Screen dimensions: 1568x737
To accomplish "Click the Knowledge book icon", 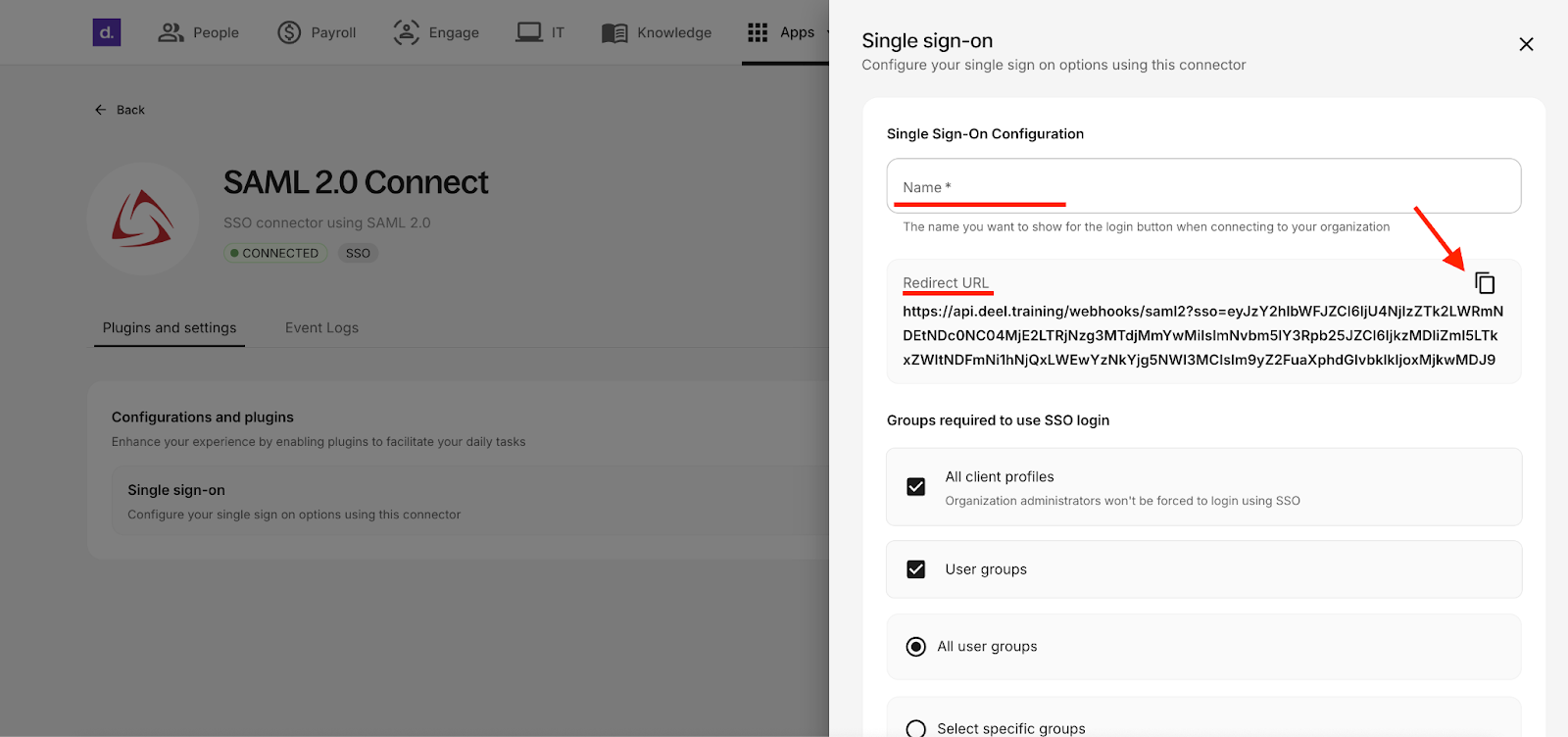I will 614,33.
